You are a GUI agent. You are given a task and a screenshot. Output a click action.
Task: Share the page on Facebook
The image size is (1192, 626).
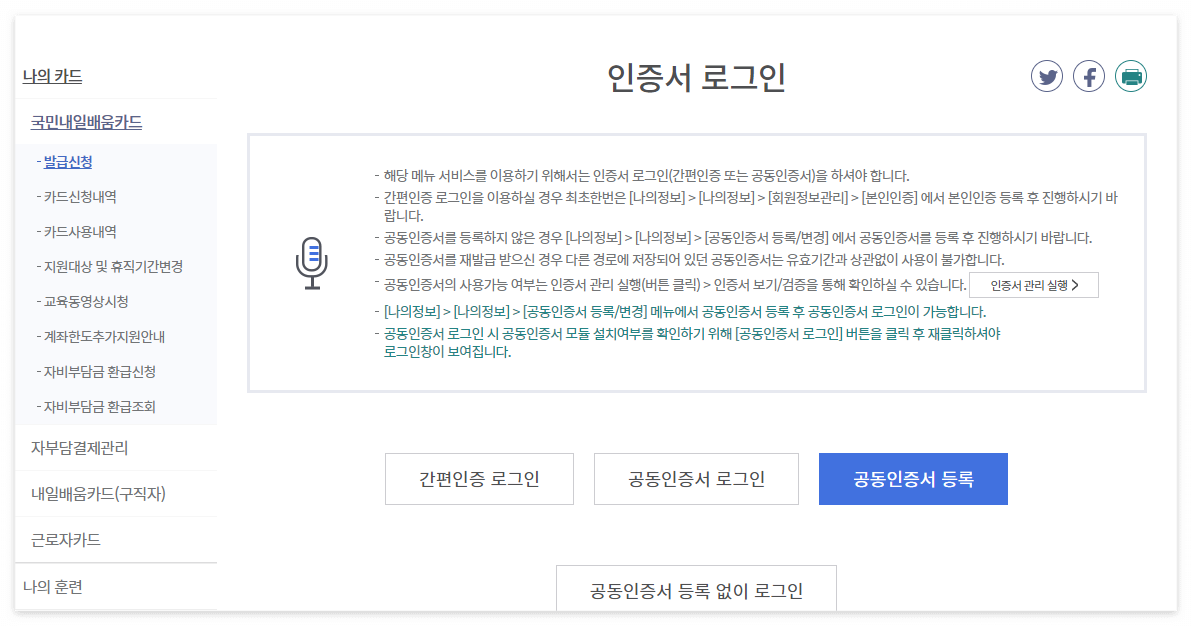tap(1089, 75)
